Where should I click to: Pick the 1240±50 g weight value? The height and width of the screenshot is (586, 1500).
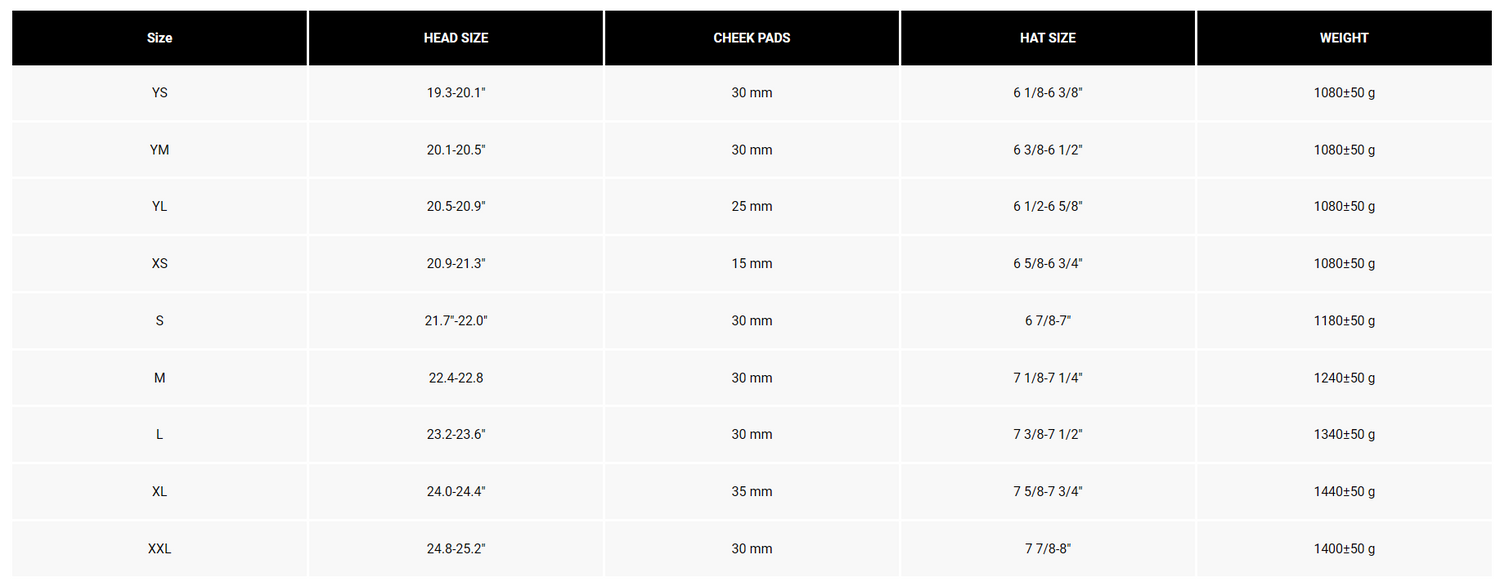tap(1344, 378)
